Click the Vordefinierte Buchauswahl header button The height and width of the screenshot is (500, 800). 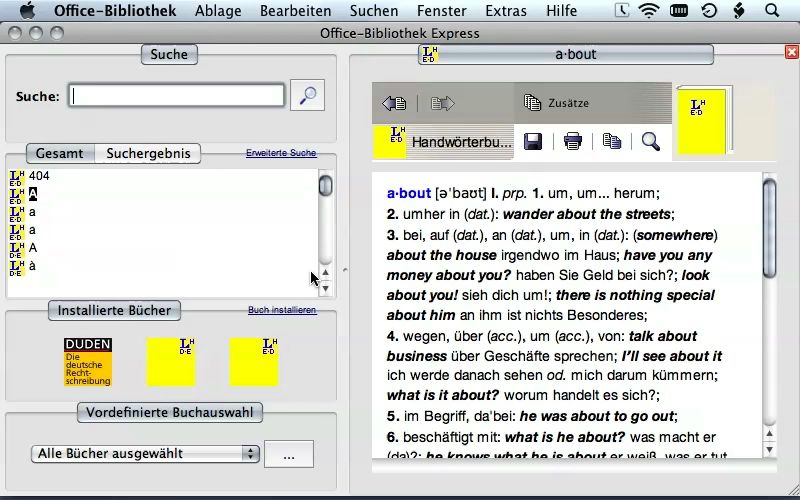(x=169, y=412)
